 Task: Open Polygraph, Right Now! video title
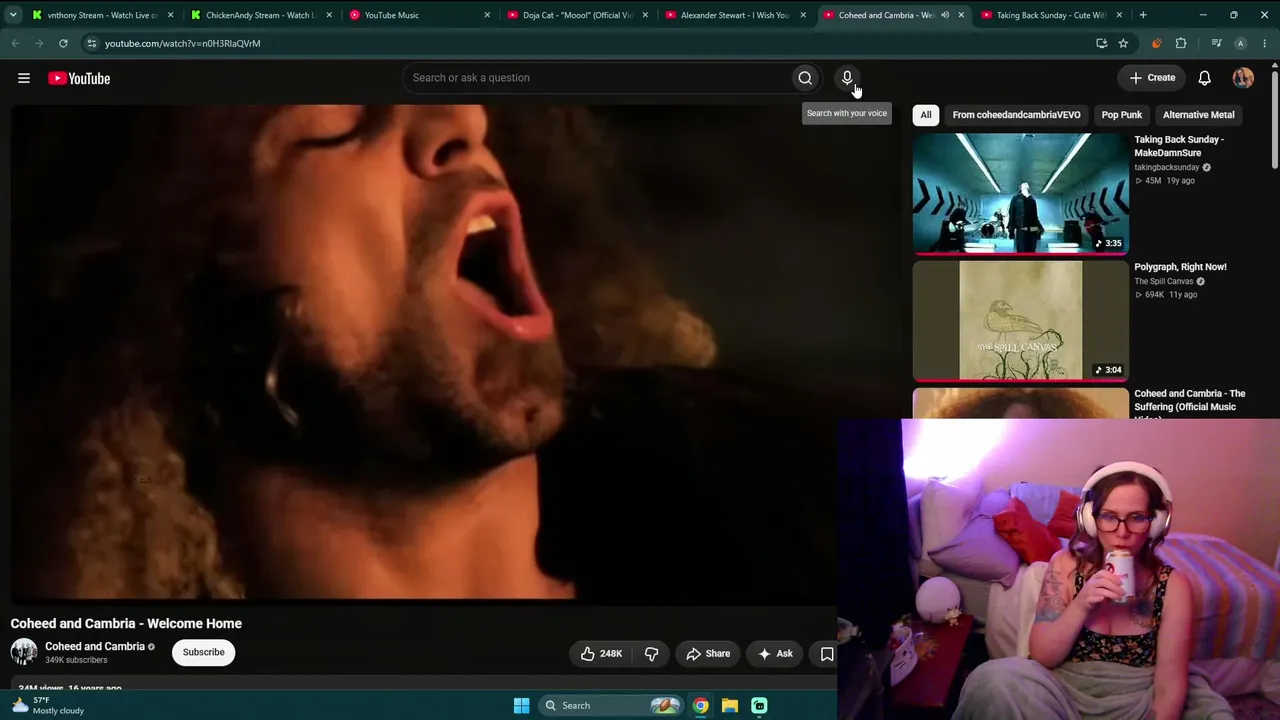[1180, 267]
